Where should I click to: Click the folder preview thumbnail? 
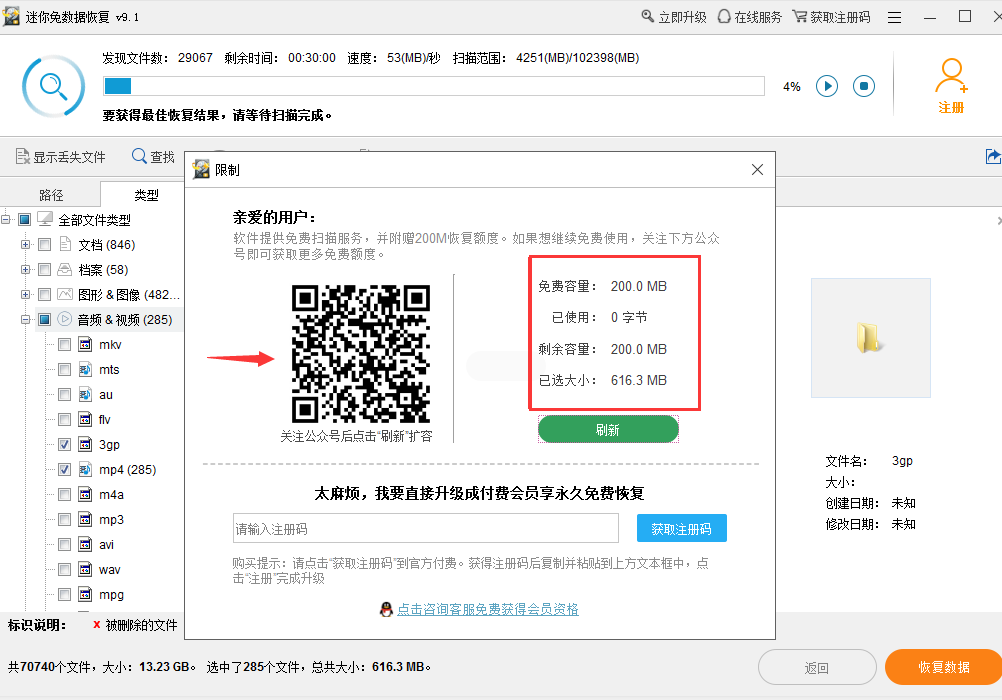tap(870, 338)
